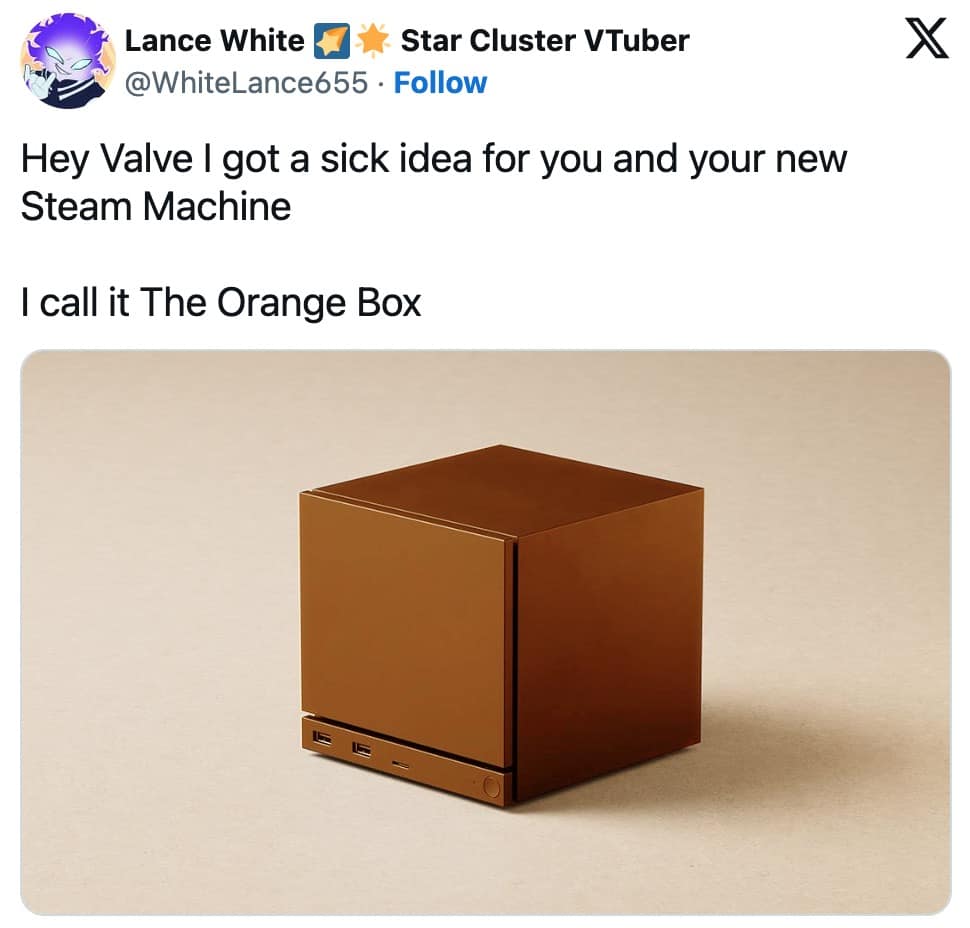
Task: Open Lance White's profile avatar
Action: point(69,61)
